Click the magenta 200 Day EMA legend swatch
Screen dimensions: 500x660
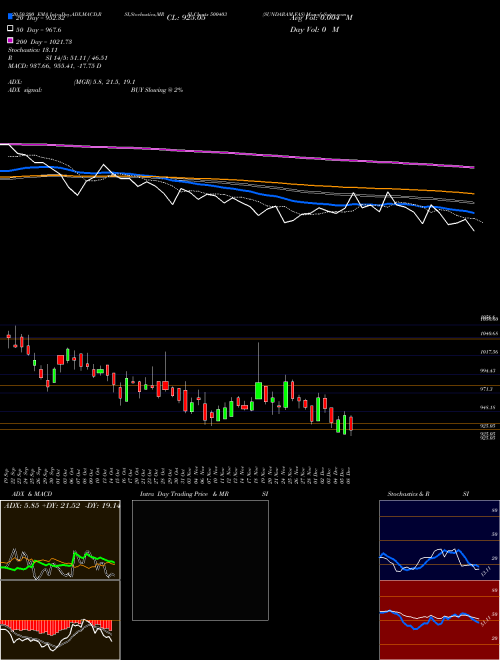[x=10, y=41]
